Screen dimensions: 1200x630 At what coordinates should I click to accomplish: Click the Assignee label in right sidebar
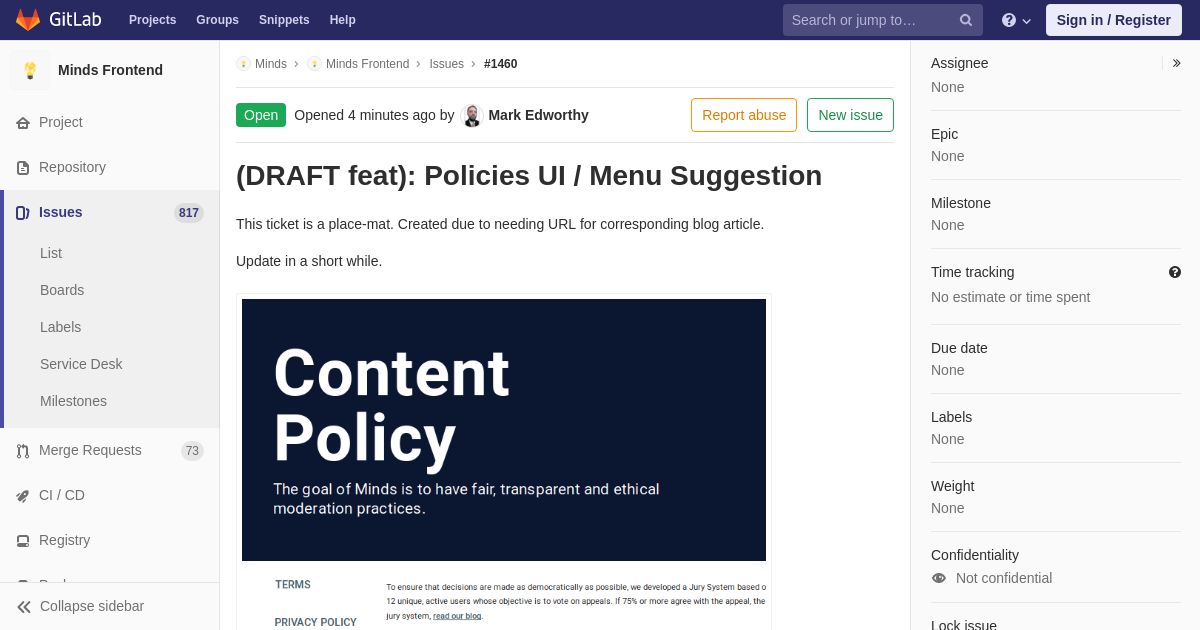click(x=960, y=63)
